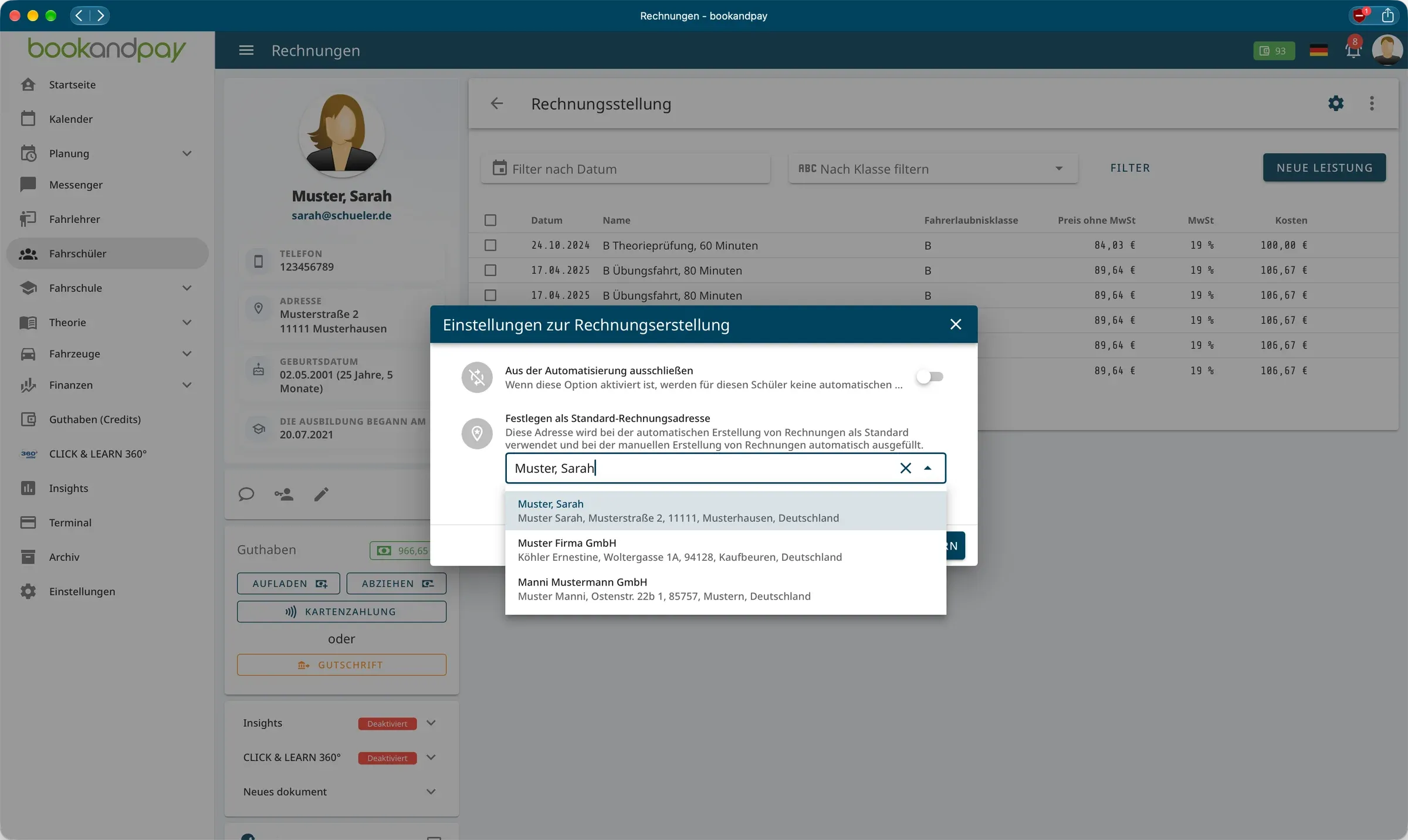Click the Einstellungen gear icon in sidebar
1408x840 pixels.
point(28,591)
